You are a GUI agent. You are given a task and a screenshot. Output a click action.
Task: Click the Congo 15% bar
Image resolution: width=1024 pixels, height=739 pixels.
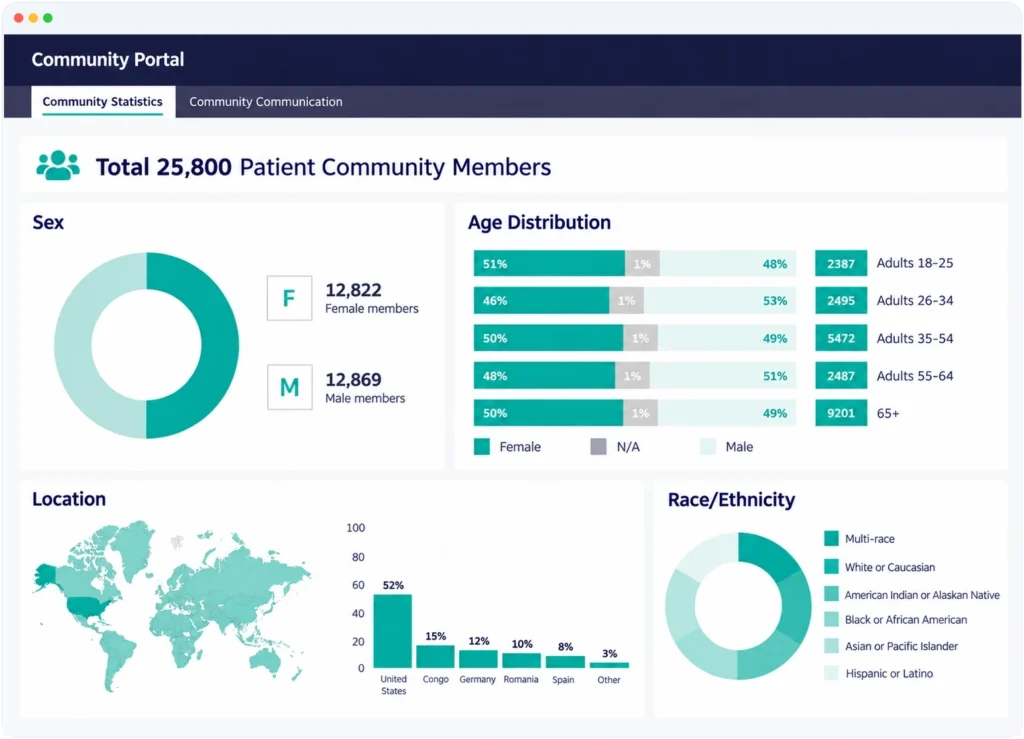coord(436,657)
